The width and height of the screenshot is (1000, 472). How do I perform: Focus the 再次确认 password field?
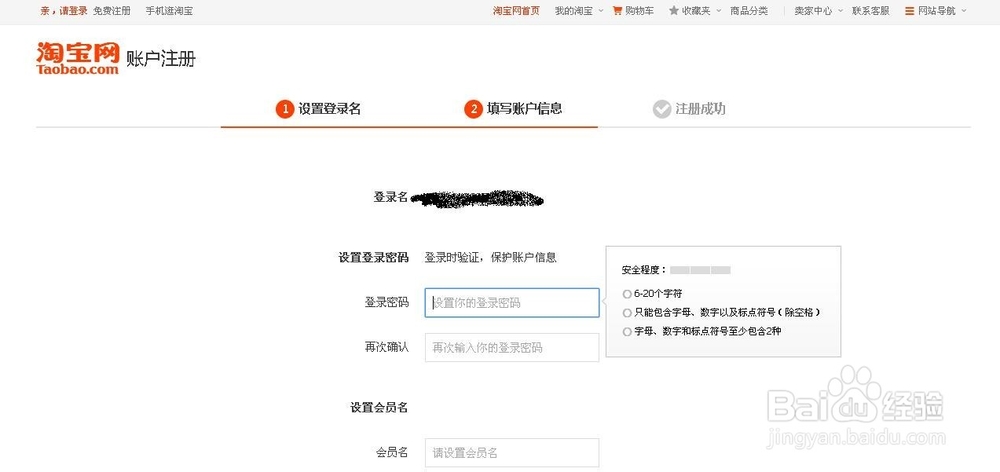[x=512, y=348]
